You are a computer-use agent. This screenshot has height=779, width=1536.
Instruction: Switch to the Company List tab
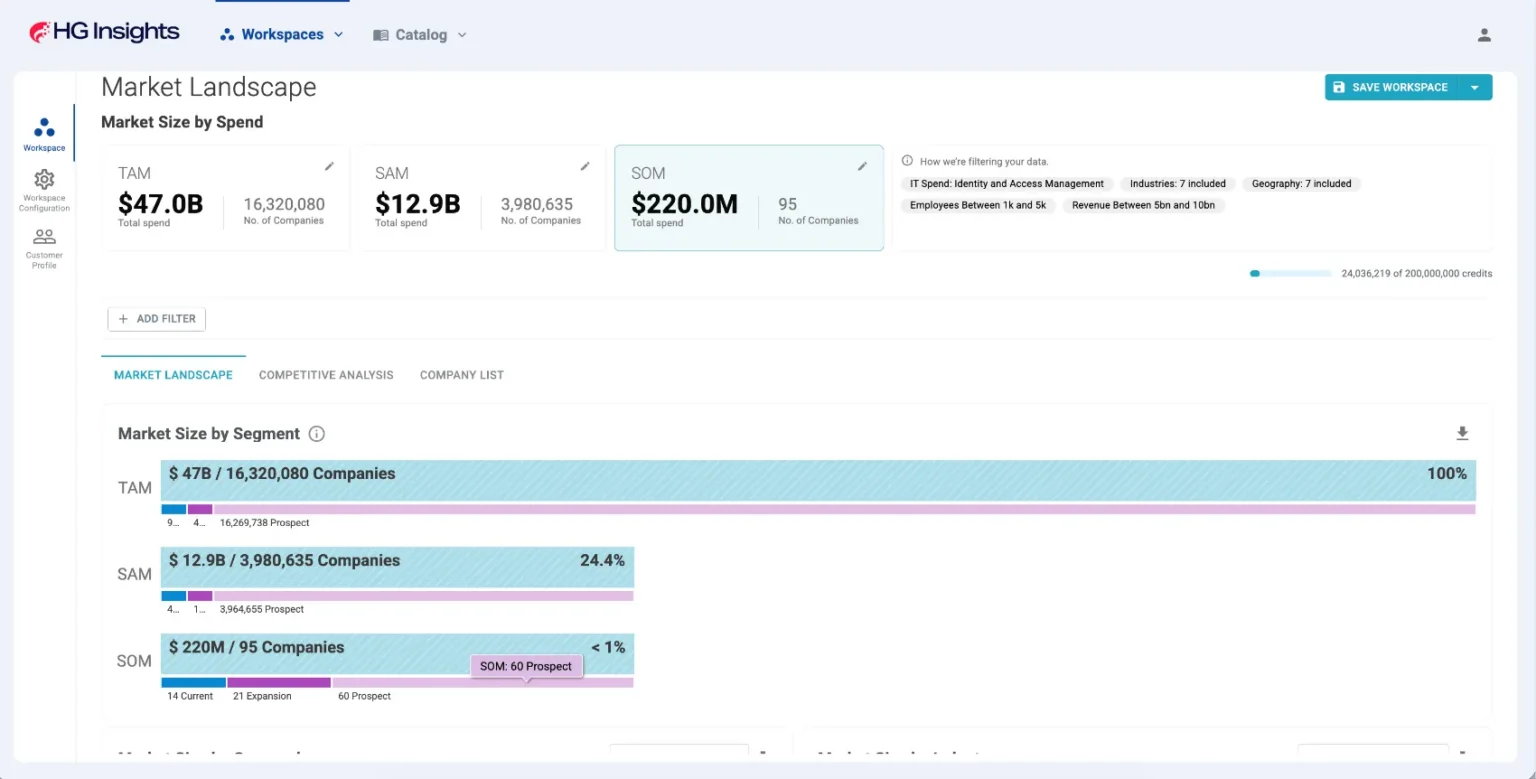tap(462, 375)
